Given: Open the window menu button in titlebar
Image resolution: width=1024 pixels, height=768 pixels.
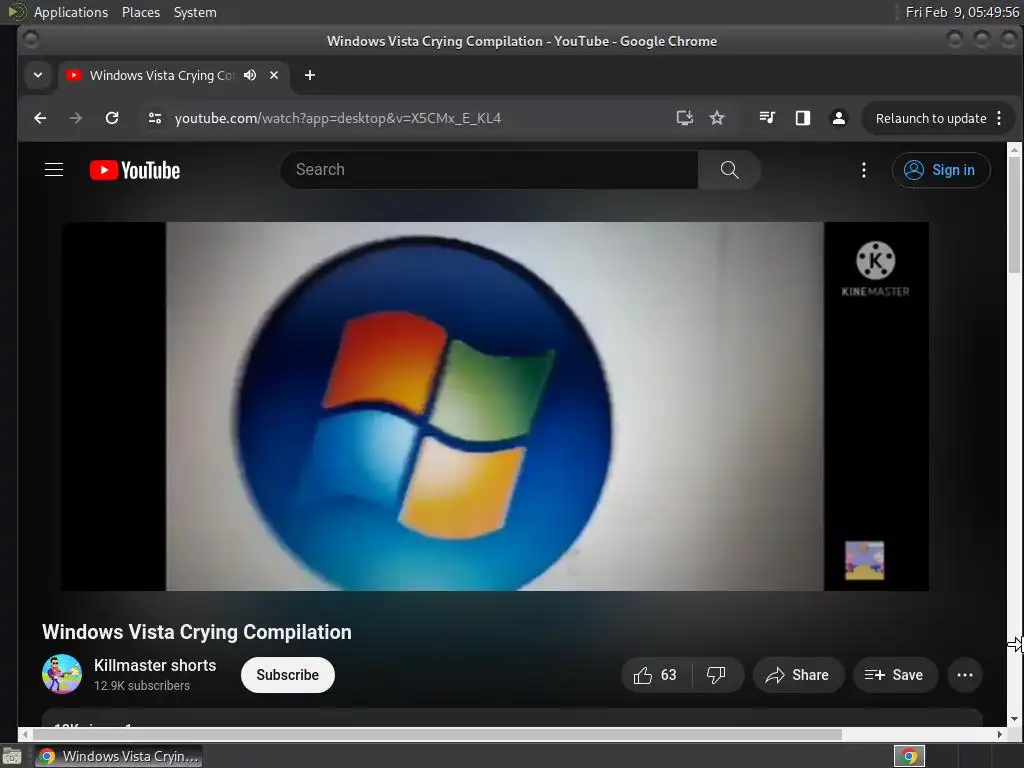Looking at the screenshot, I should (31, 40).
